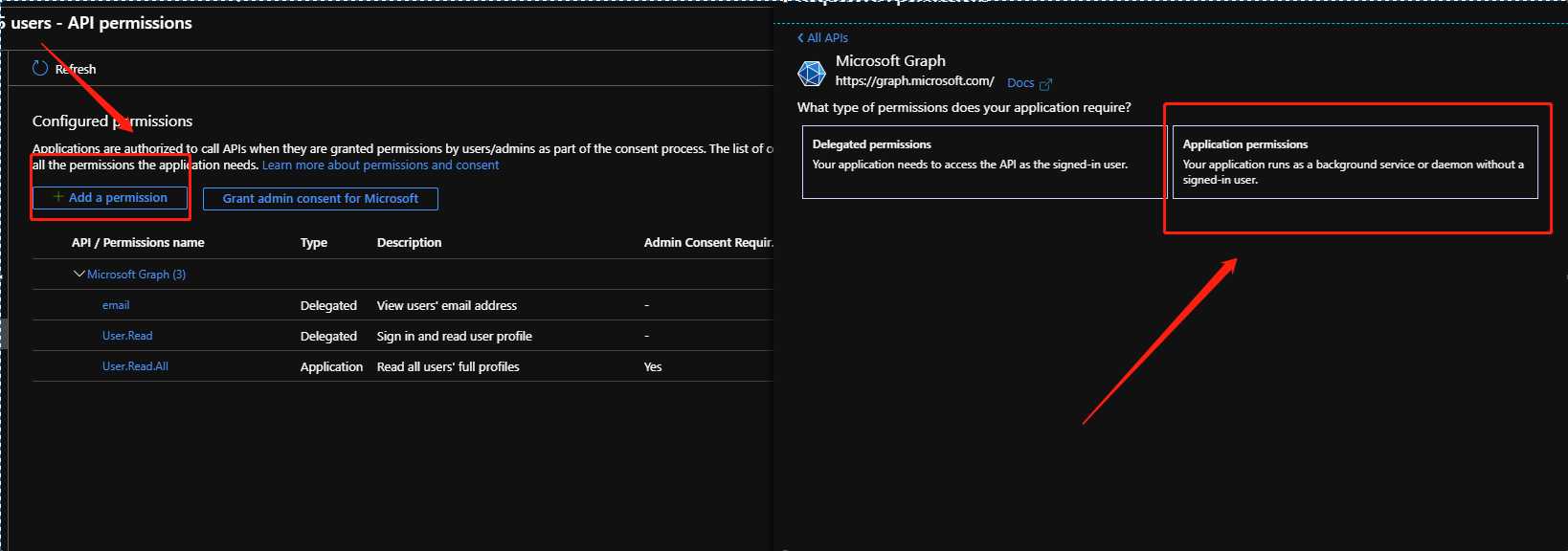Click the 'Yes' admin consent value
The height and width of the screenshot is (551, 1568).
coord(653,367)
